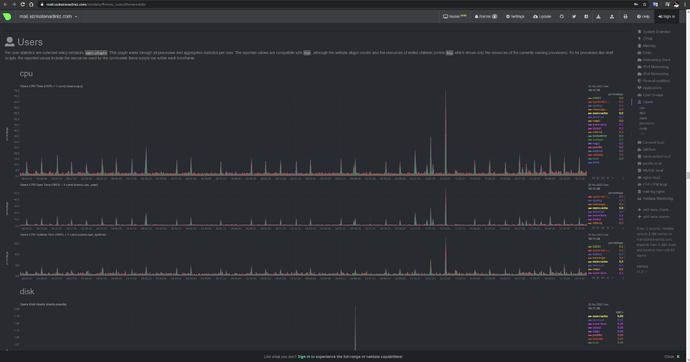Open Netdata Monitoring in sidebar
Screen dimensions: 690x362
[x=655, y=199]
